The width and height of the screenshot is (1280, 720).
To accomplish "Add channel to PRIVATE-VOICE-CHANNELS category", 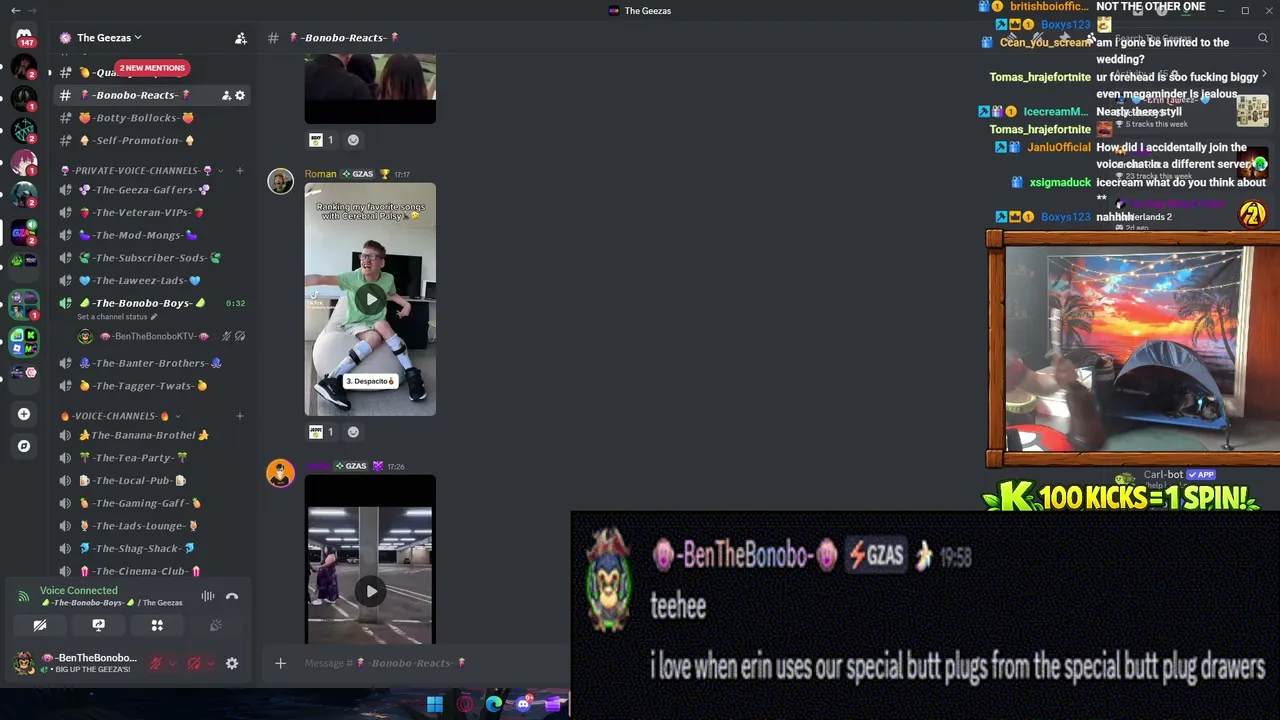I will point(240,171).
